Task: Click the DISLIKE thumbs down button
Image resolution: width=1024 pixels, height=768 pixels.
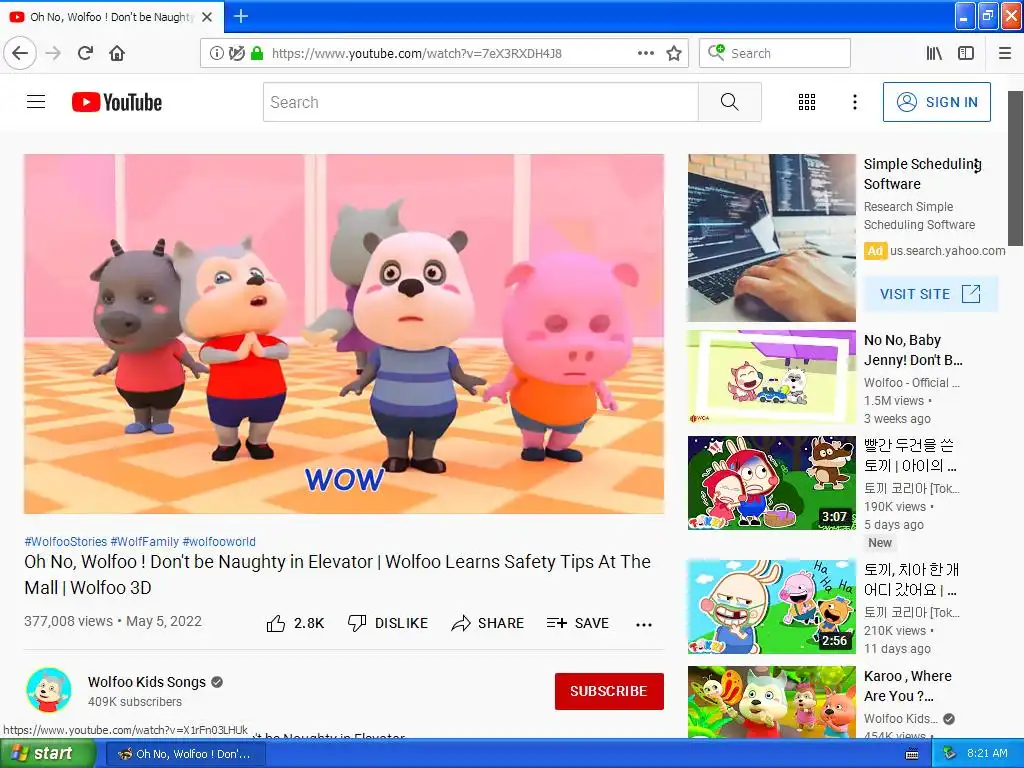Action: click(388, 623)
